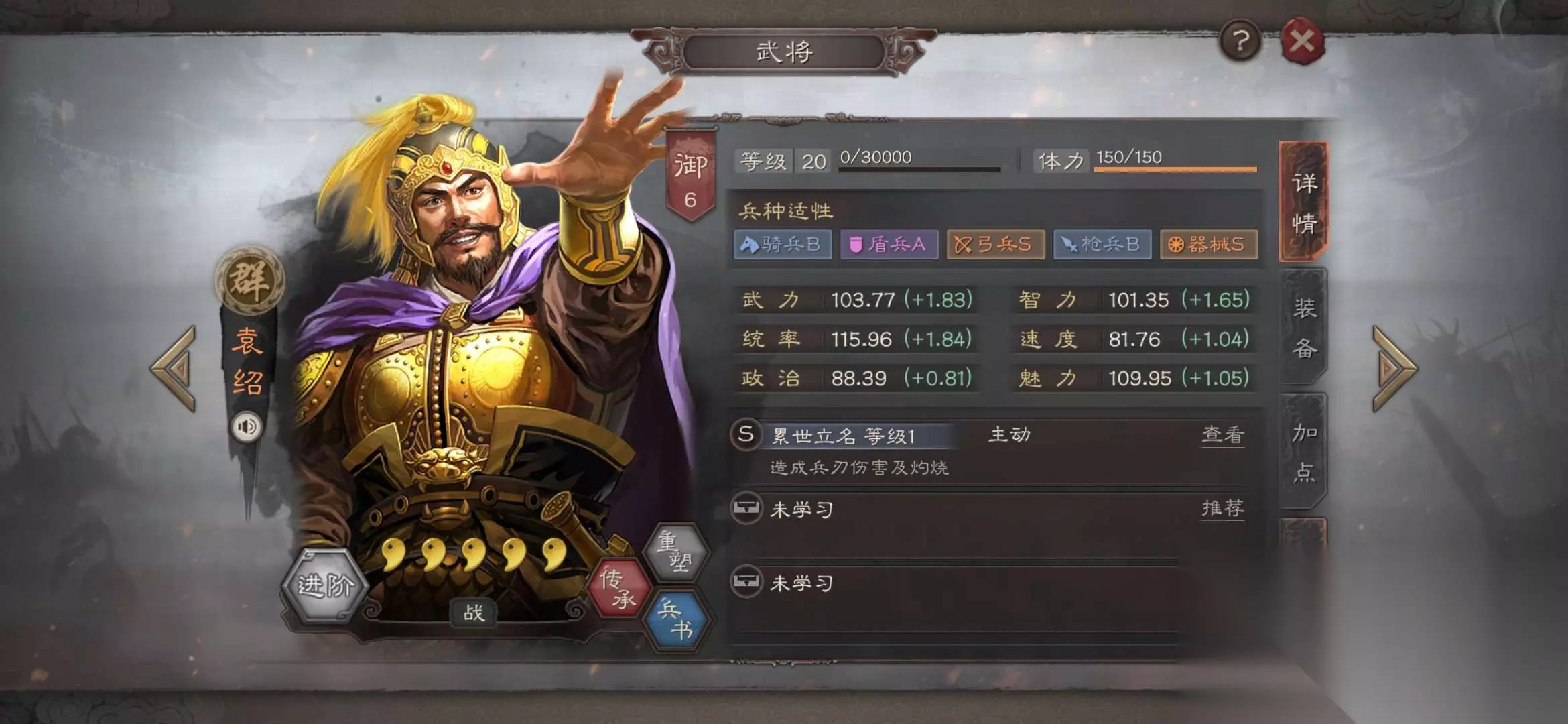The image size is (1568, 724).
Task: Select the 骑兵B troop aptitude
Action: click(782, 244)
